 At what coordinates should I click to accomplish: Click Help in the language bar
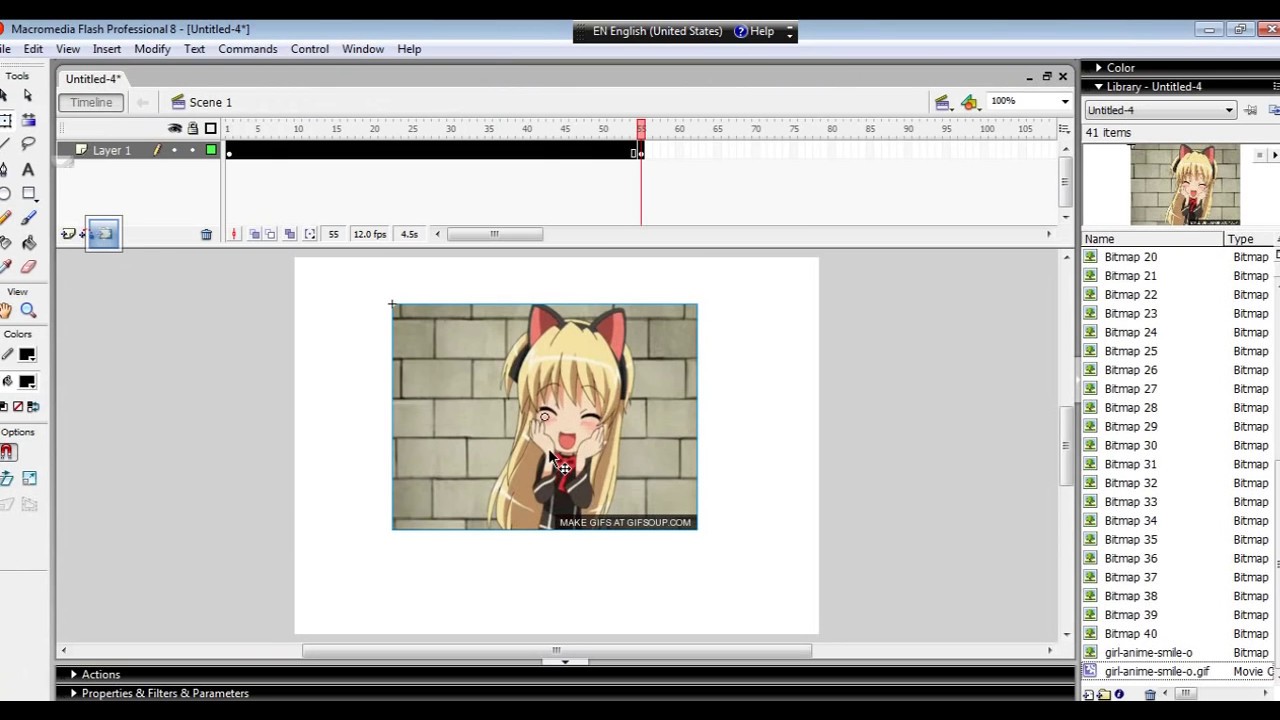point(754,31)
